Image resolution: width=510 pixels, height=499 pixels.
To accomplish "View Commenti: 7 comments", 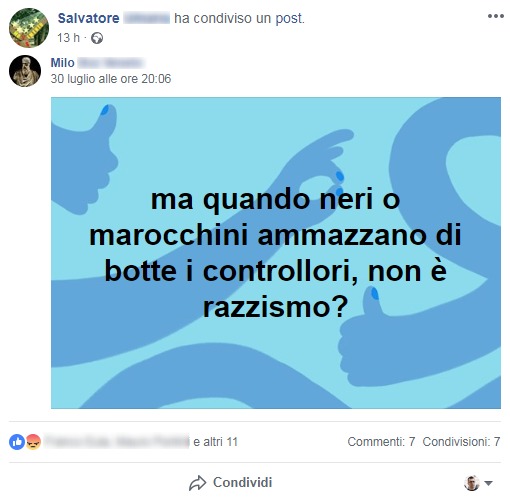I will 381,442.
